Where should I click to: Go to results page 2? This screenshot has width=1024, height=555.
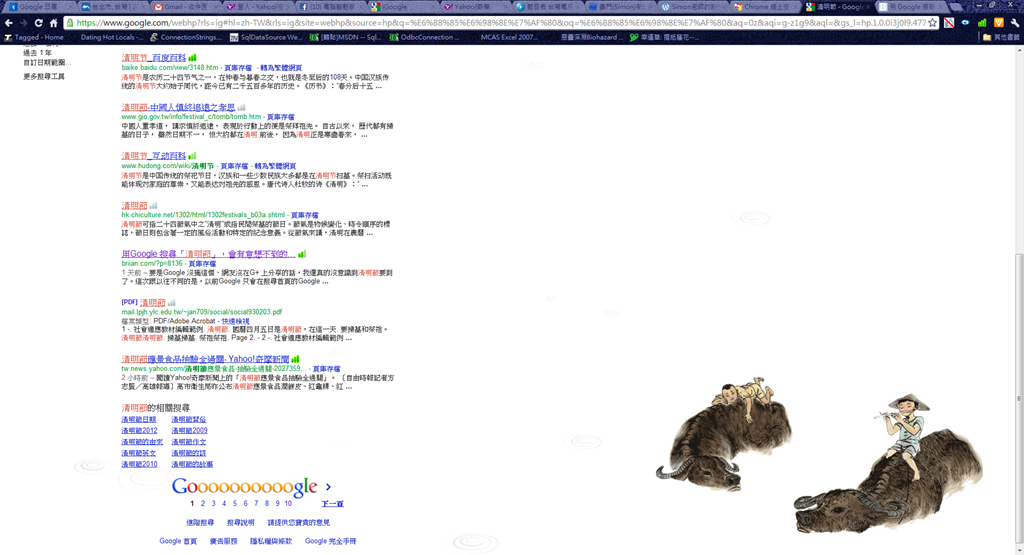[x=202, y=503]
